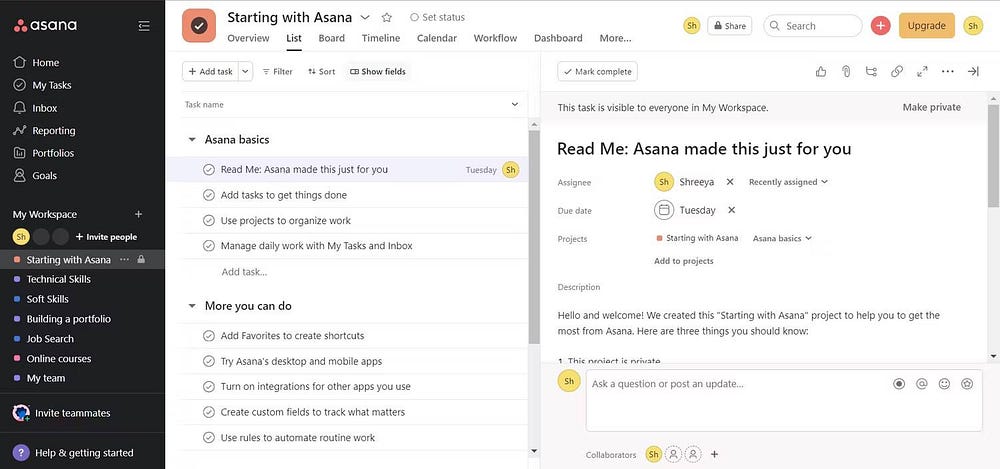This screenshot has width=1000, height=469.
Task: Open the Asana basics section dropdown
Action: point(783,238)
